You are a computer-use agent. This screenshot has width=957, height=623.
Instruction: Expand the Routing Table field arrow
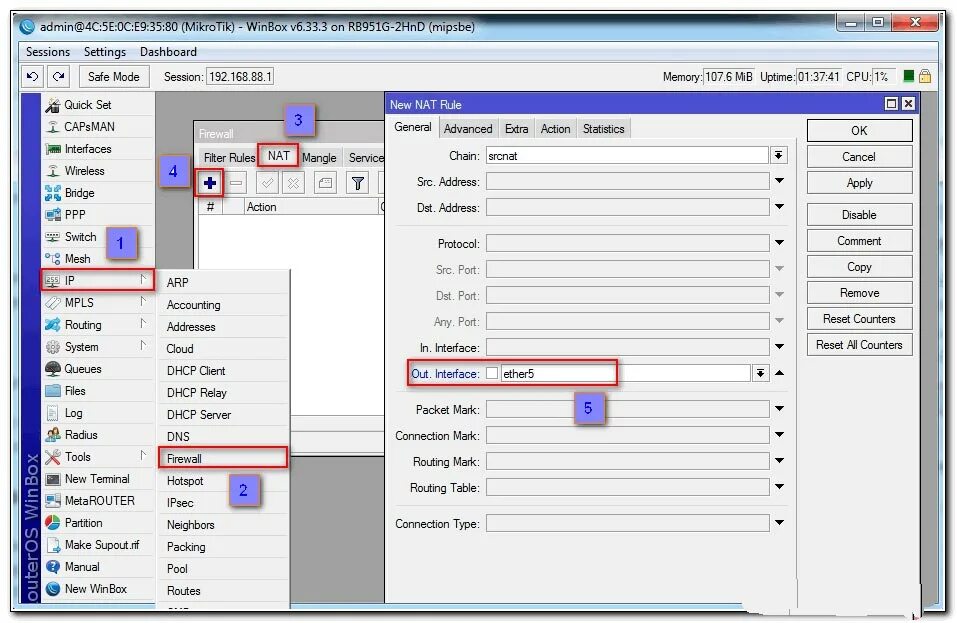[779, 488]
